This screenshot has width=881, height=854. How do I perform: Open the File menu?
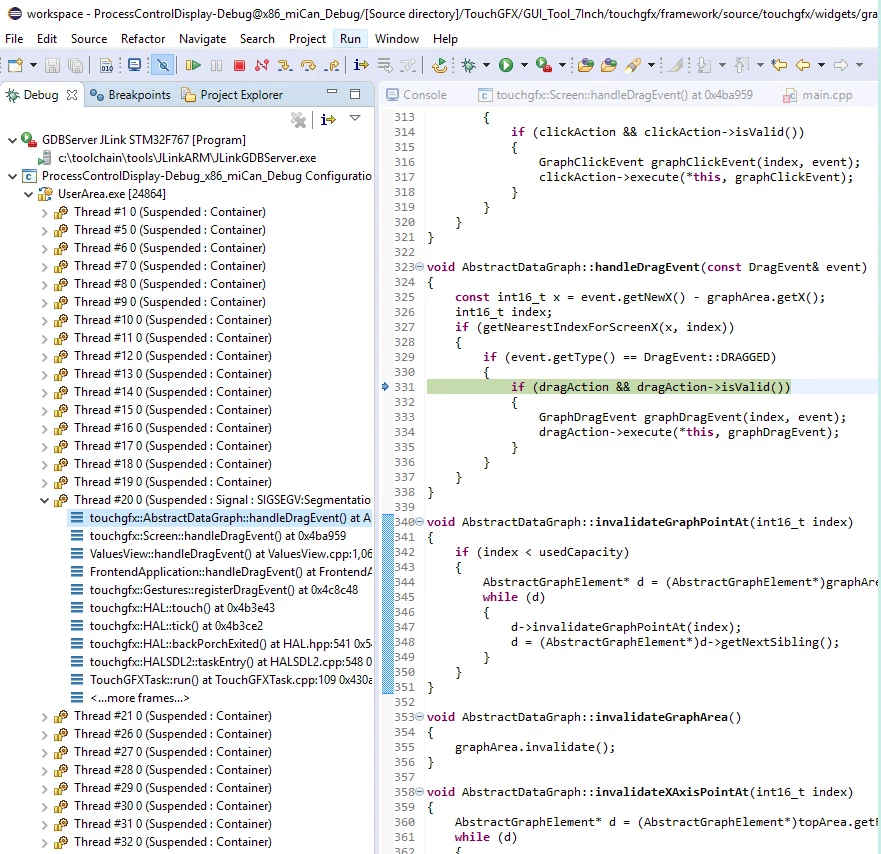point(14,39)
